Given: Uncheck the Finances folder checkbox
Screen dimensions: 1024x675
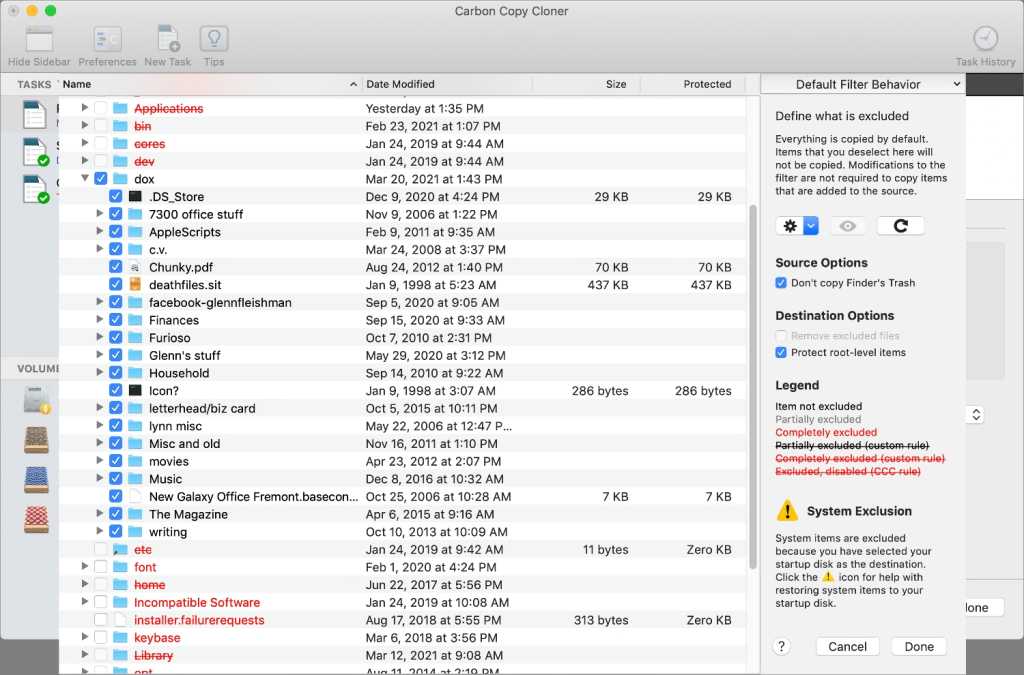Looking at the screenshot, I should (x=116, y=319).
